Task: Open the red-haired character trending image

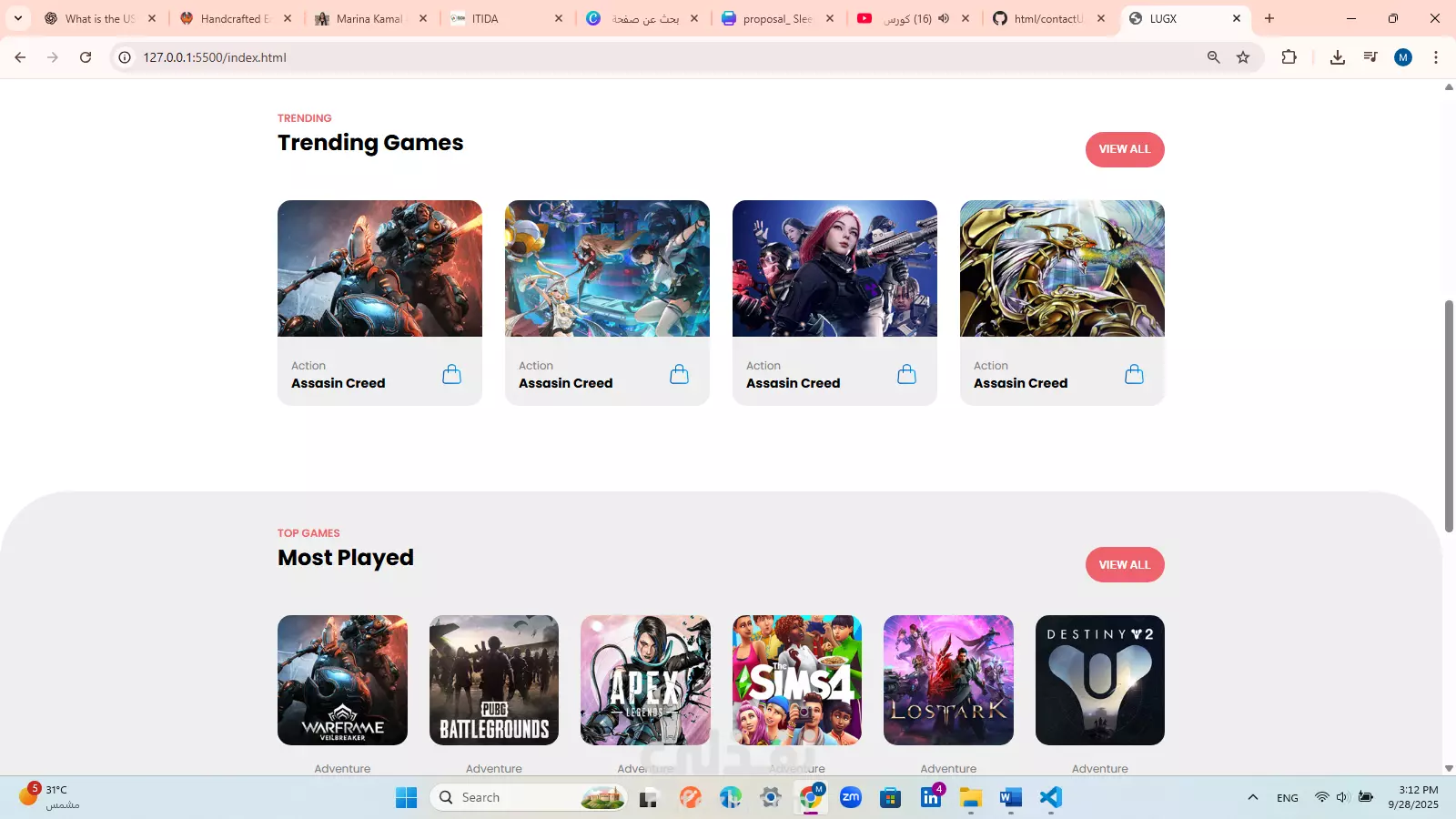Action: (834, 268)
